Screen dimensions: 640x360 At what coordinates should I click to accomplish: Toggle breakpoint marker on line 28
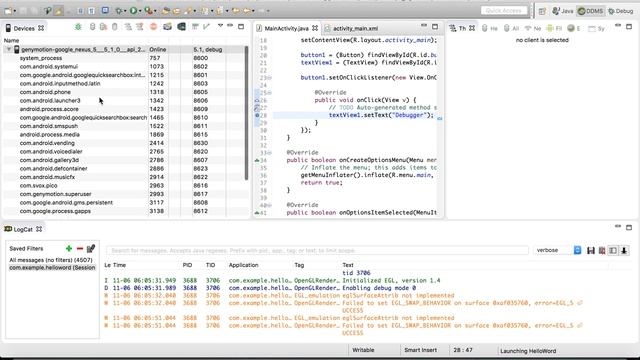click(257, 115)
